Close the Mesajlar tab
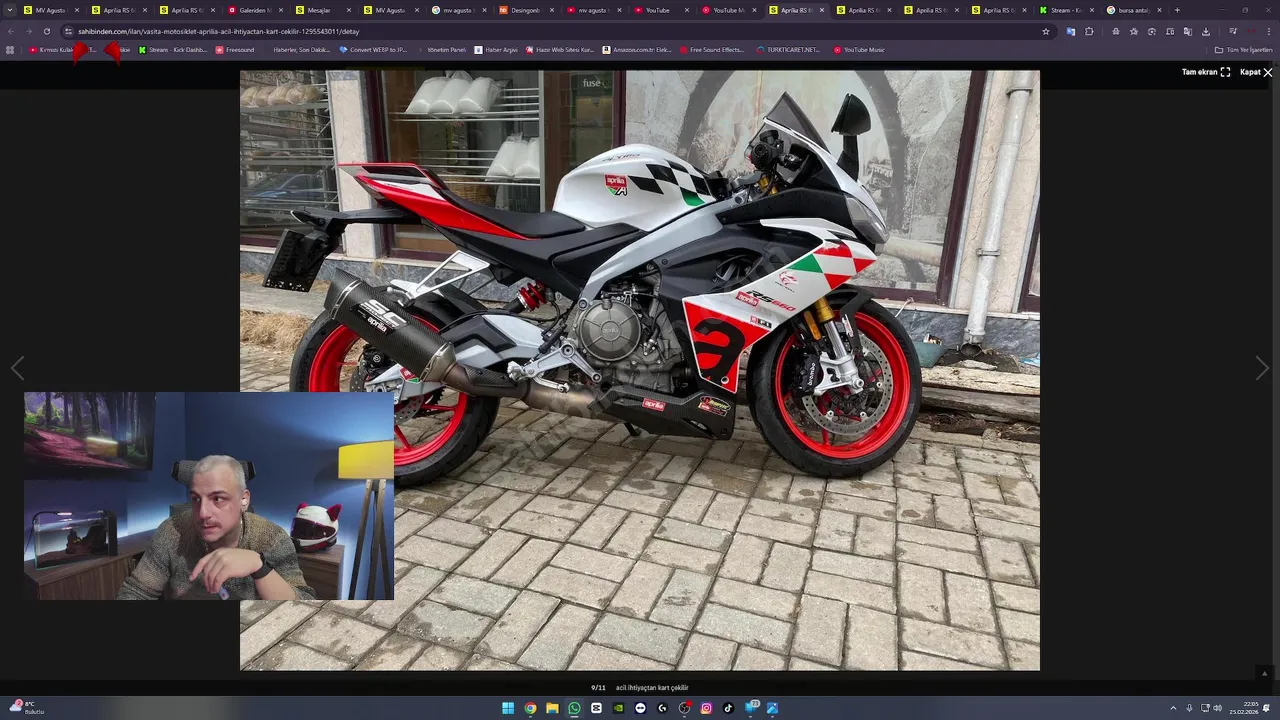 pos(348,10)
